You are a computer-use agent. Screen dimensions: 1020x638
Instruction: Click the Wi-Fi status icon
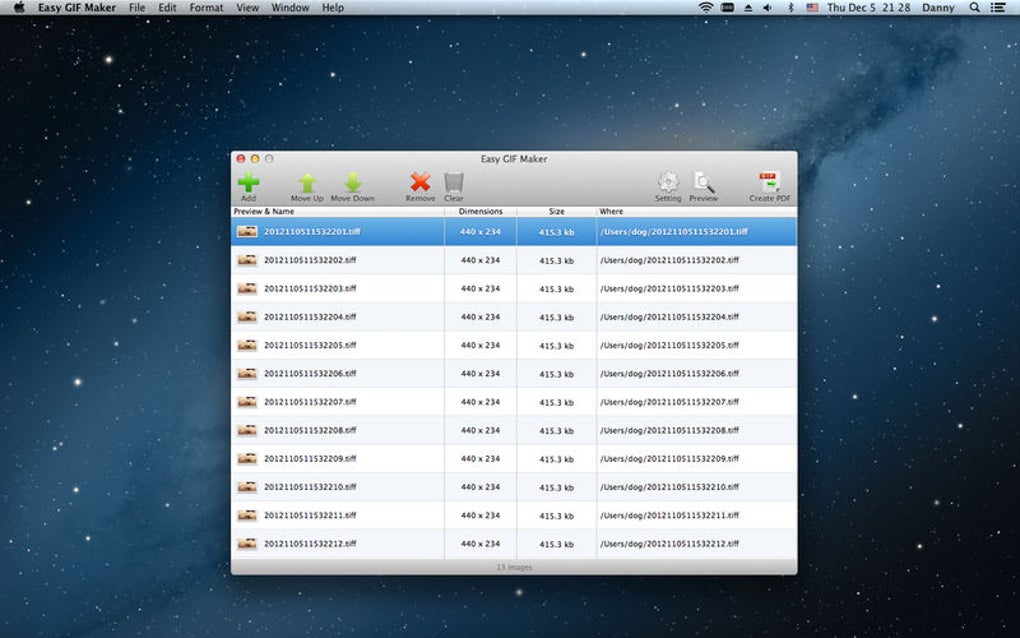(x=705, y=7)
